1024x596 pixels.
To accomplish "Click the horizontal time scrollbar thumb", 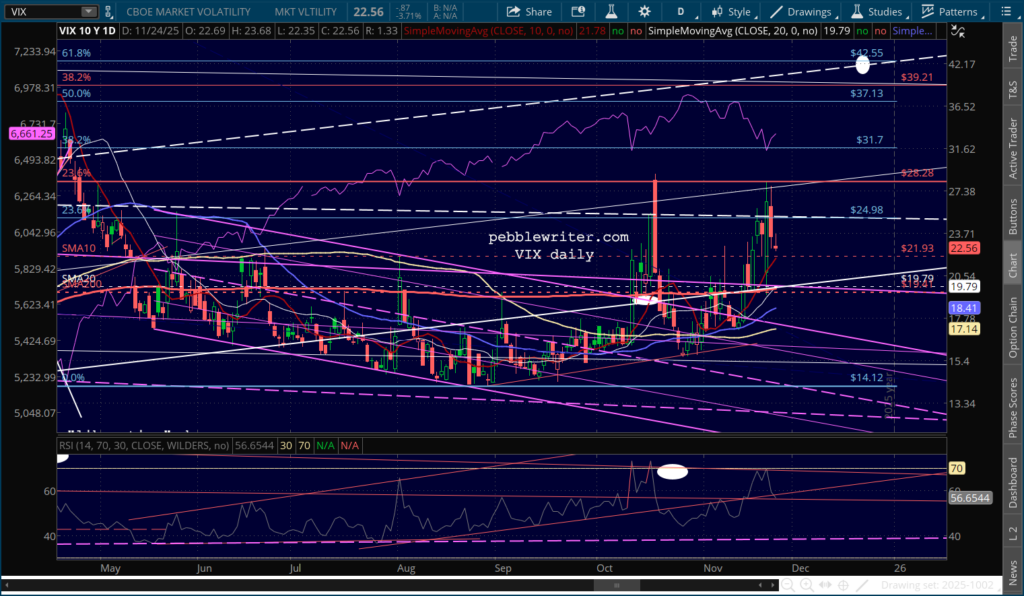I will pyautogui.click(x=617, y=585).
